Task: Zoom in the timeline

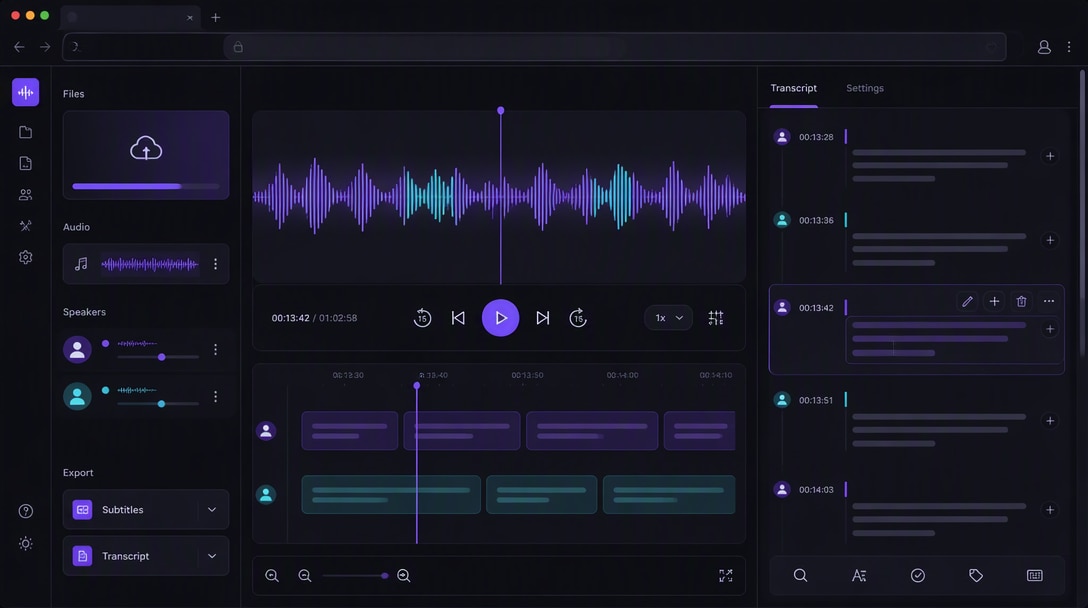Action: point(403,575)
